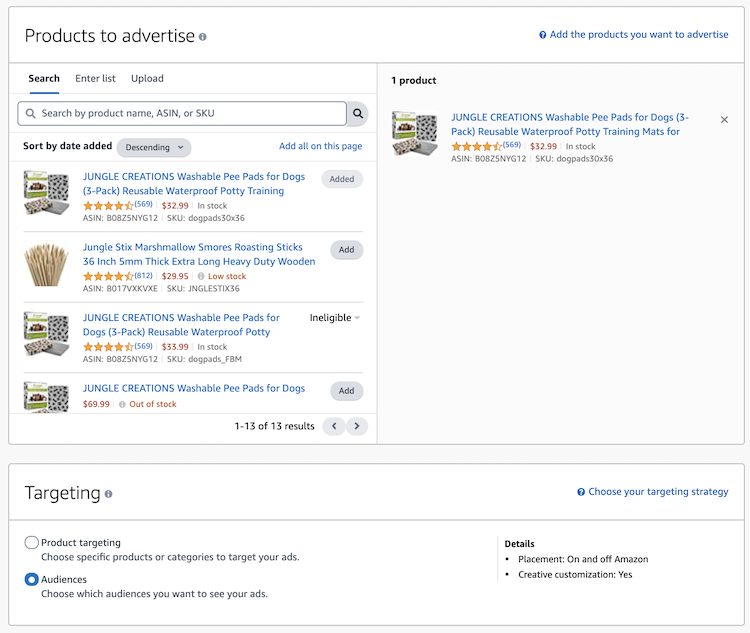Select the Product targeting radio button
The width and height of the screenshot is (750, 633).
pos(32,543)
